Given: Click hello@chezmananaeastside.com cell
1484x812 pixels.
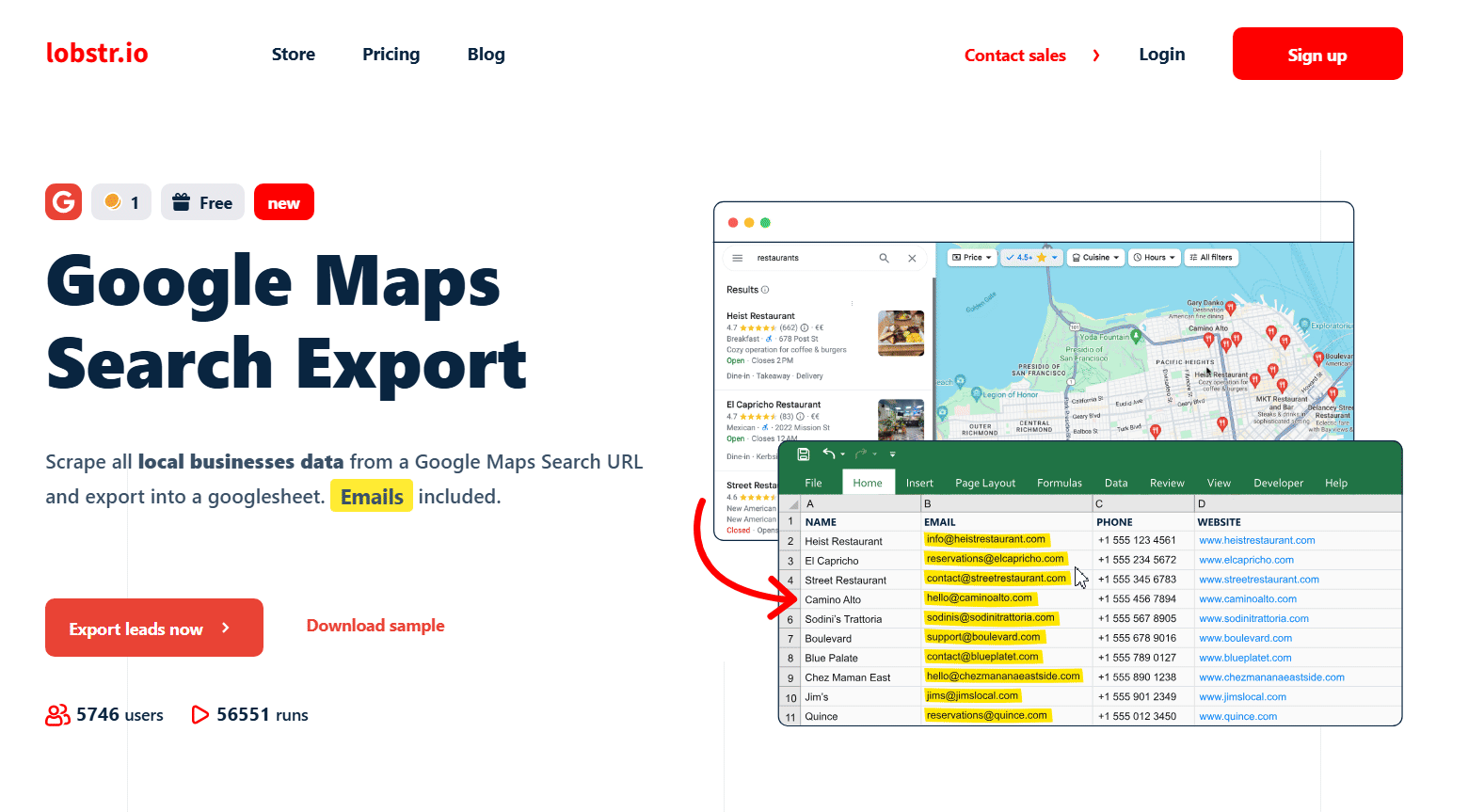Looking at the screenshot, I should [1006, 677].
